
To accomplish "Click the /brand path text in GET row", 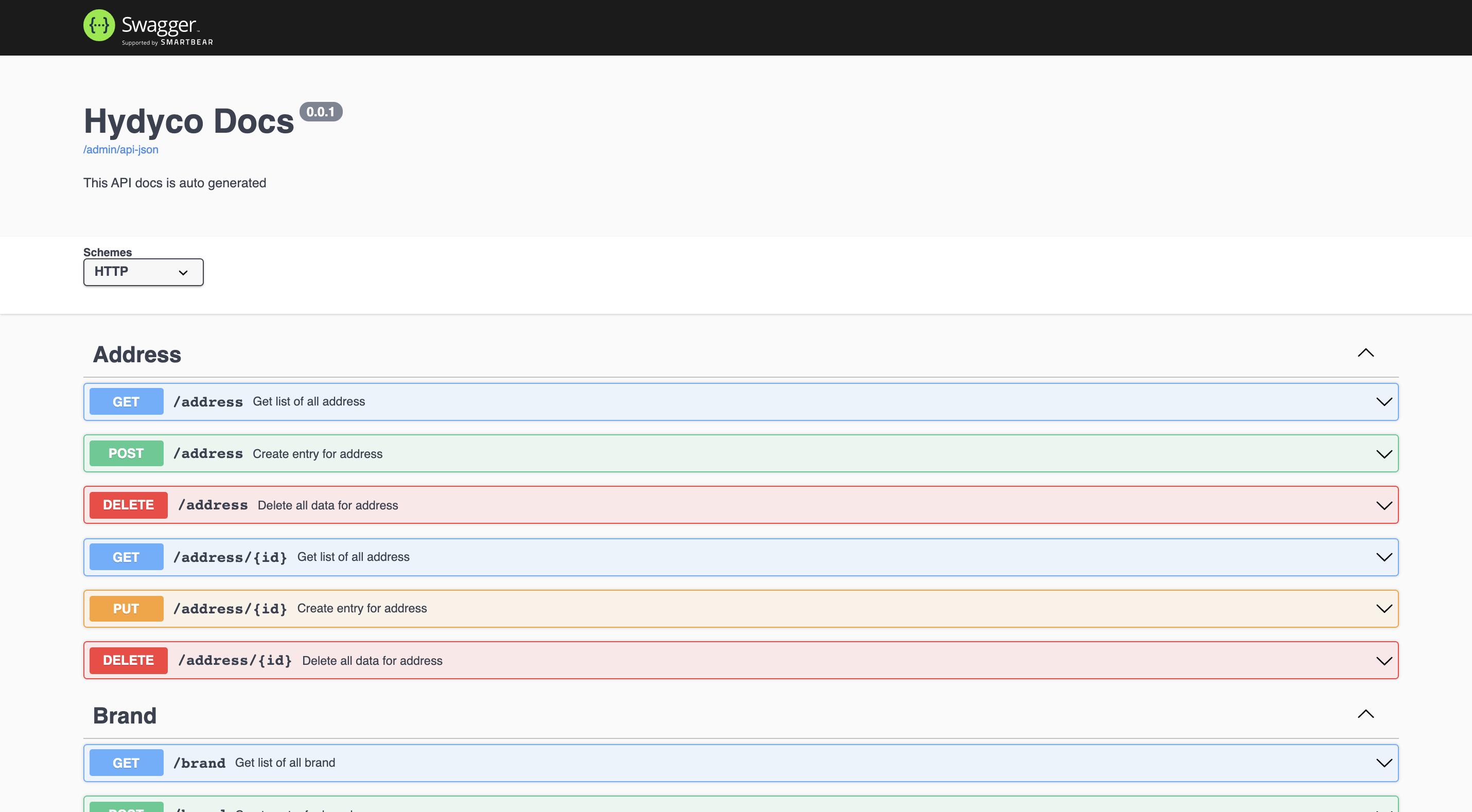I will (199, 763).
